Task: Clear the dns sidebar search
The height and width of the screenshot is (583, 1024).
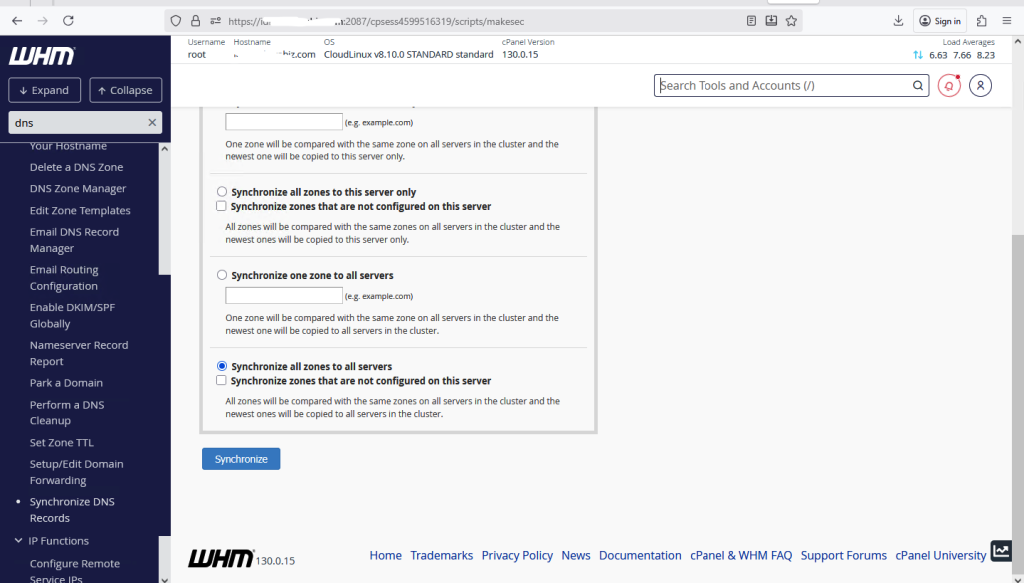Action: click(152, 122)
